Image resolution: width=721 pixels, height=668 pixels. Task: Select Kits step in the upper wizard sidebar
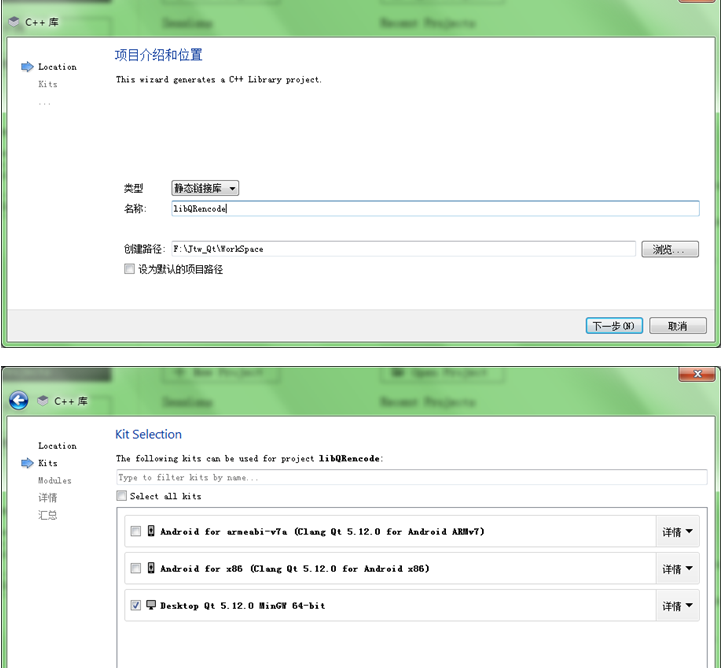pos(48,84)
